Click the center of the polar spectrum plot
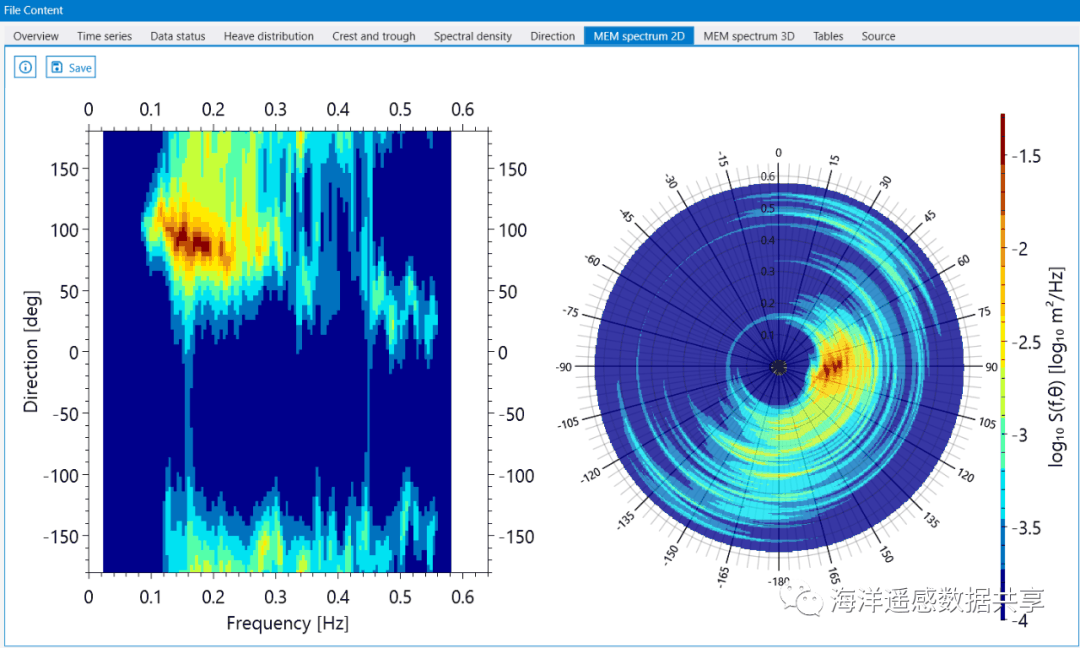This screenshot has width=1080, height=648. (x=779, y=367)
